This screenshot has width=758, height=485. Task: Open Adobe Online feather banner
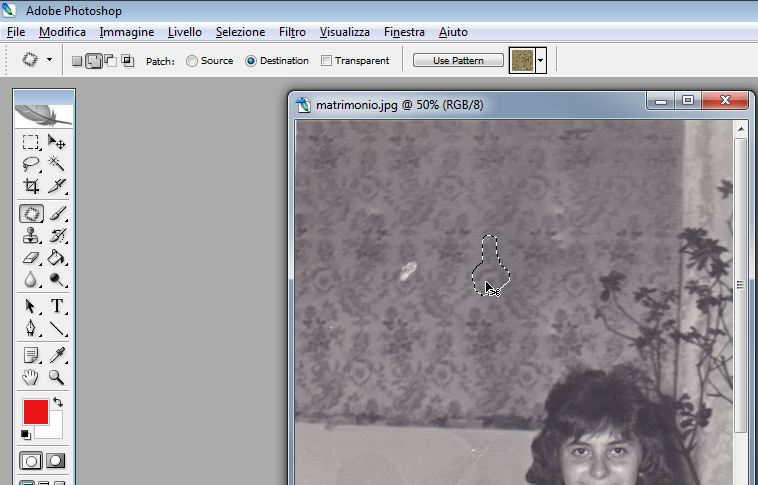click(x=44, y=115)
